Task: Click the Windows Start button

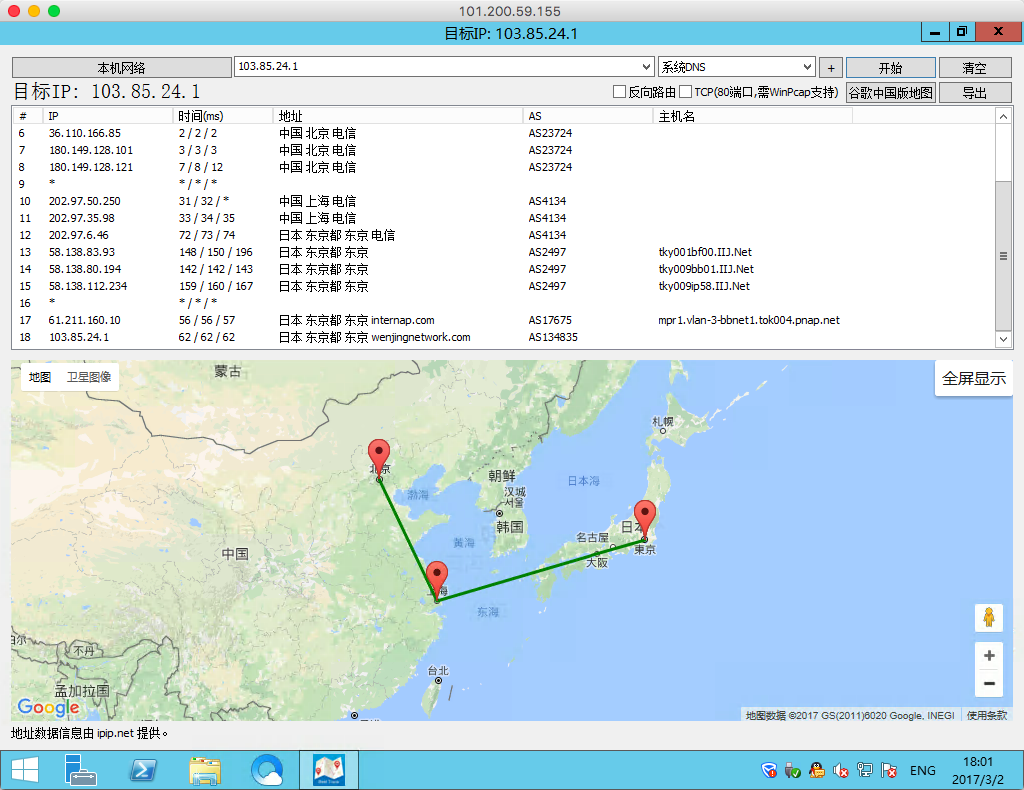Action: 25,770
